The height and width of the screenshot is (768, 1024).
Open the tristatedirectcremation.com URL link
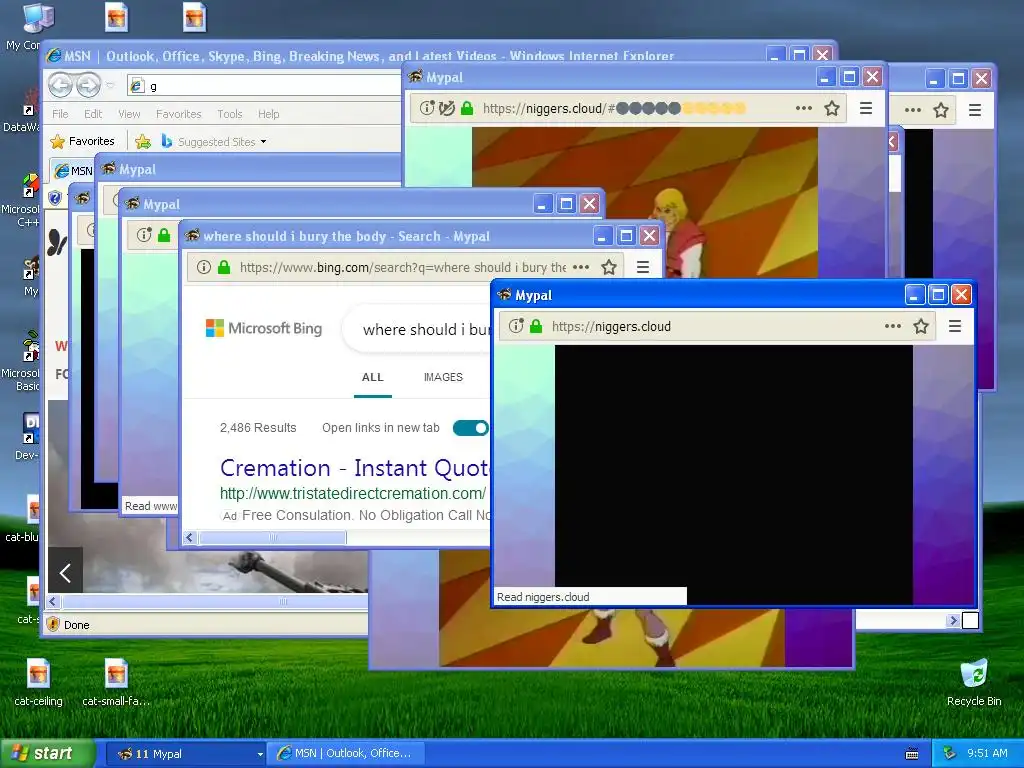(353, 494)
